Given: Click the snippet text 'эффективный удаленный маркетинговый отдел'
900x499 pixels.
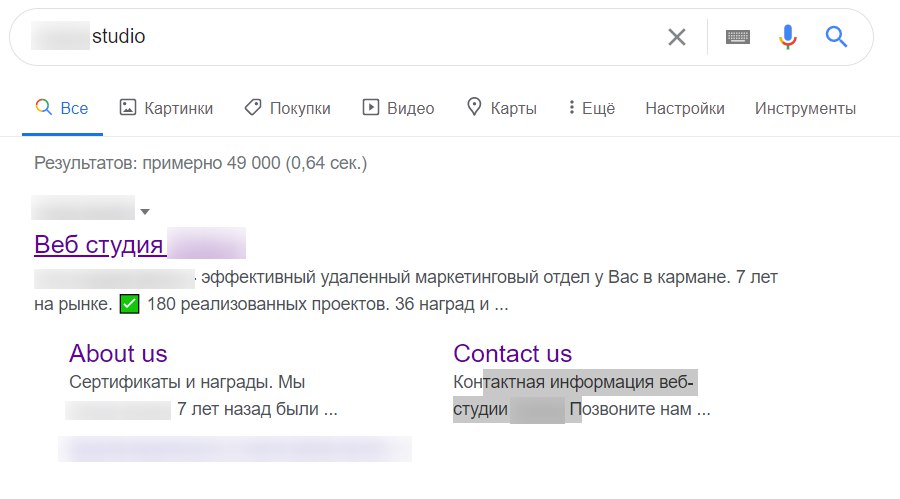Looking at the screenshot, I should 395,277.
